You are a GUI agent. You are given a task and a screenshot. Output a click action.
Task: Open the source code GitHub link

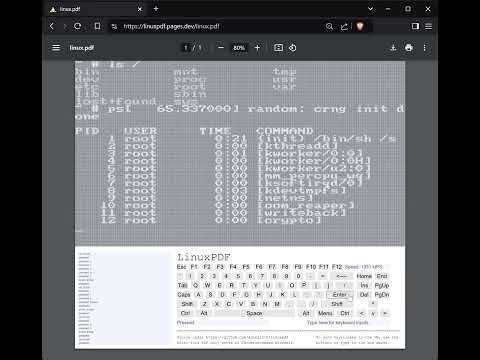(x=247, y=338)
